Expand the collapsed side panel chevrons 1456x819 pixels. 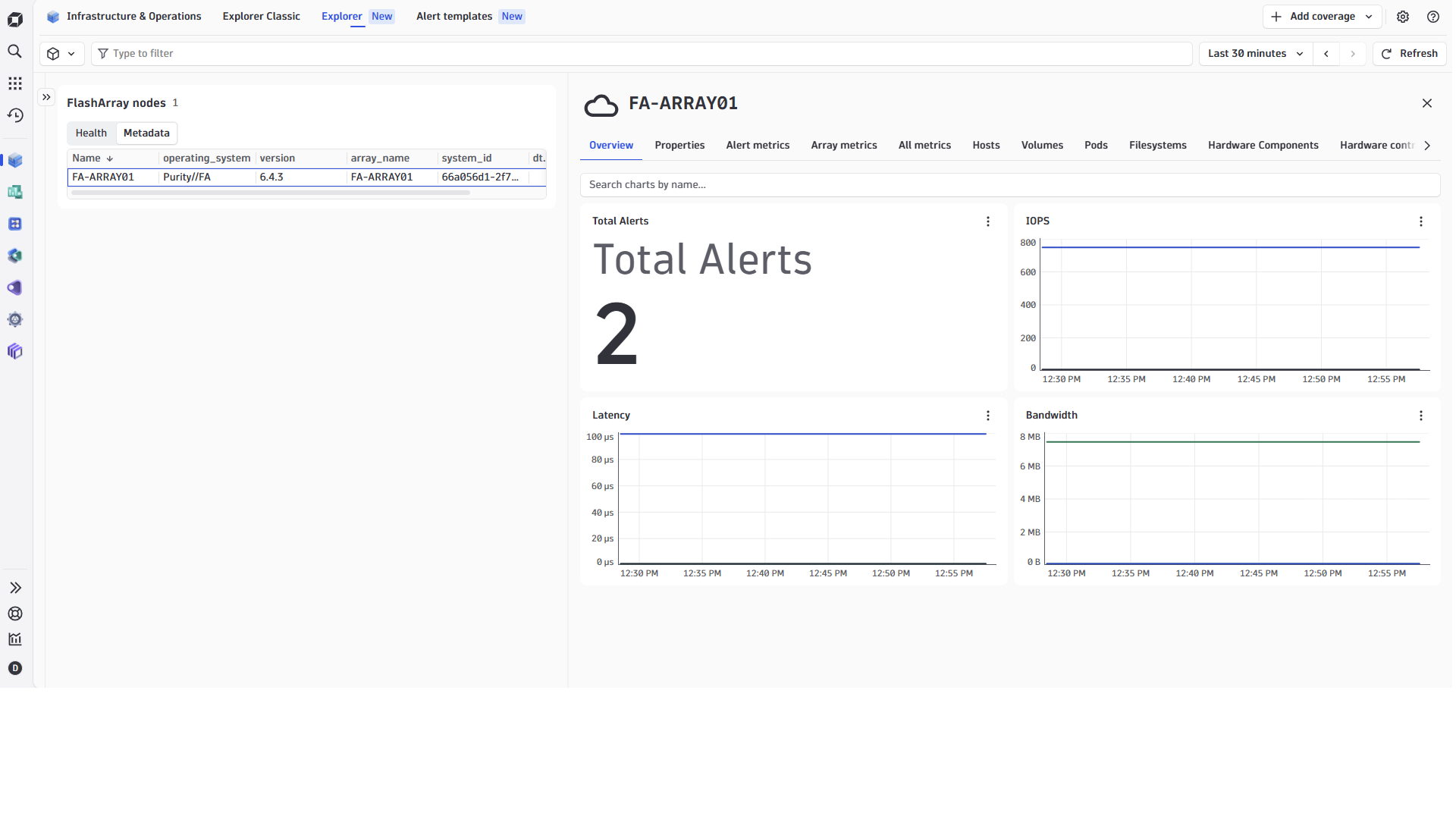[46, 97]
